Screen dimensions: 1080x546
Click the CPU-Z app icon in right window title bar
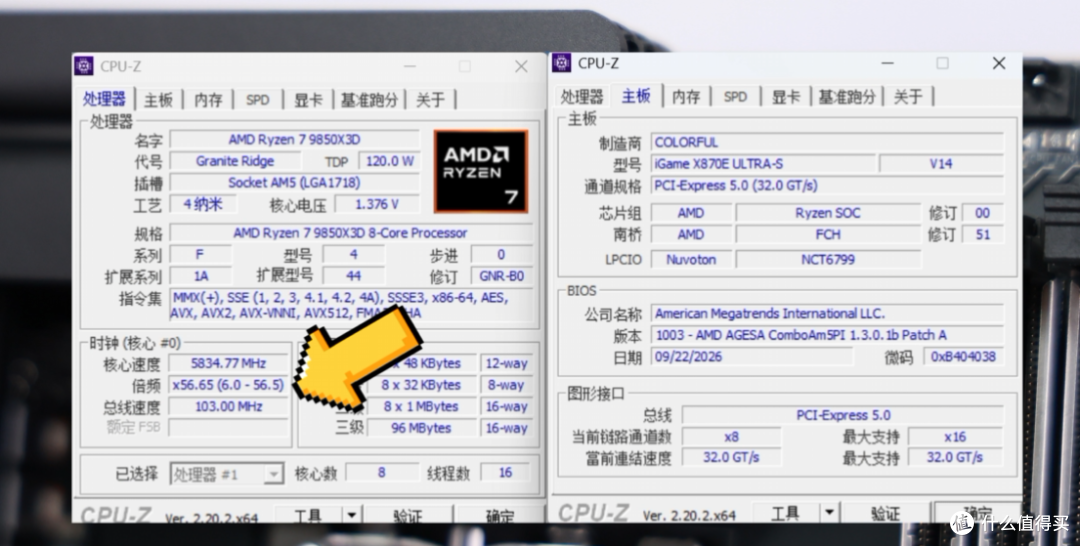point(561,63)
